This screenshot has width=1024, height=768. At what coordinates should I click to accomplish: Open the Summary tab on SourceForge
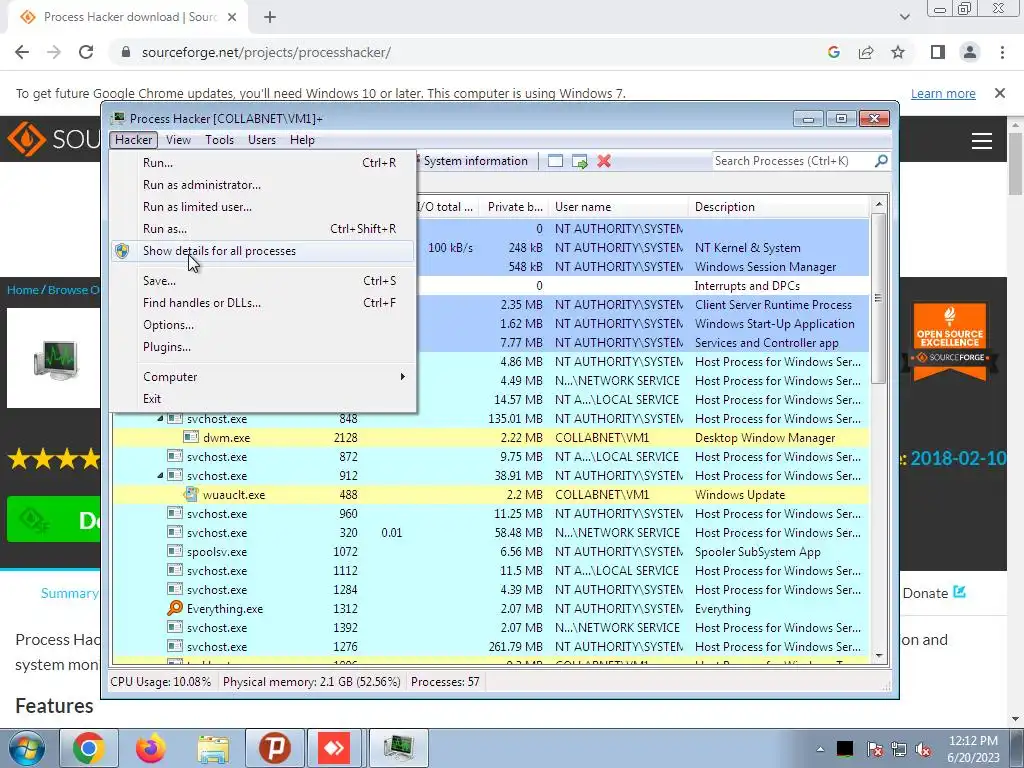pos(69,593)
